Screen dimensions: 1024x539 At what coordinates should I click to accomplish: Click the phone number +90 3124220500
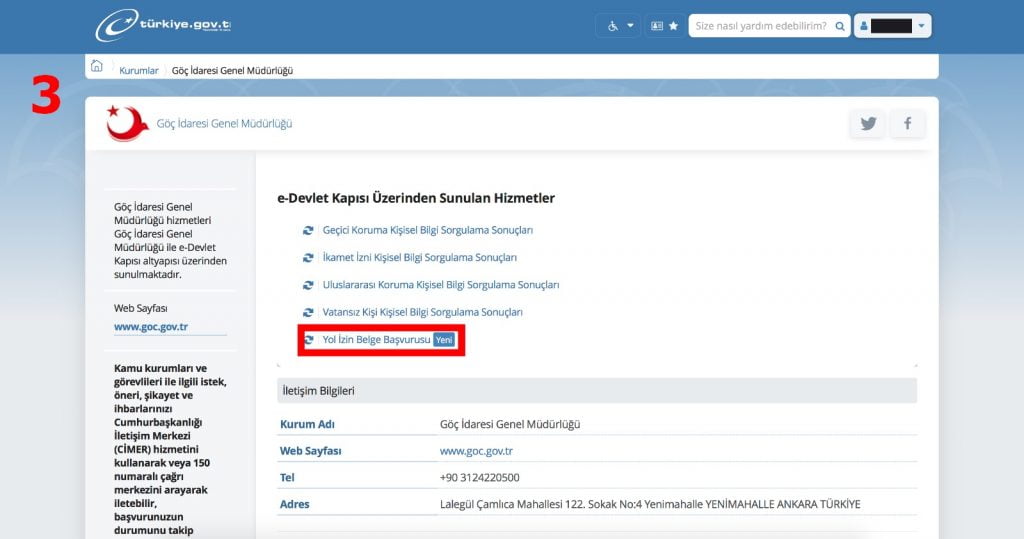pyautogui.click(x=479, y=478)
